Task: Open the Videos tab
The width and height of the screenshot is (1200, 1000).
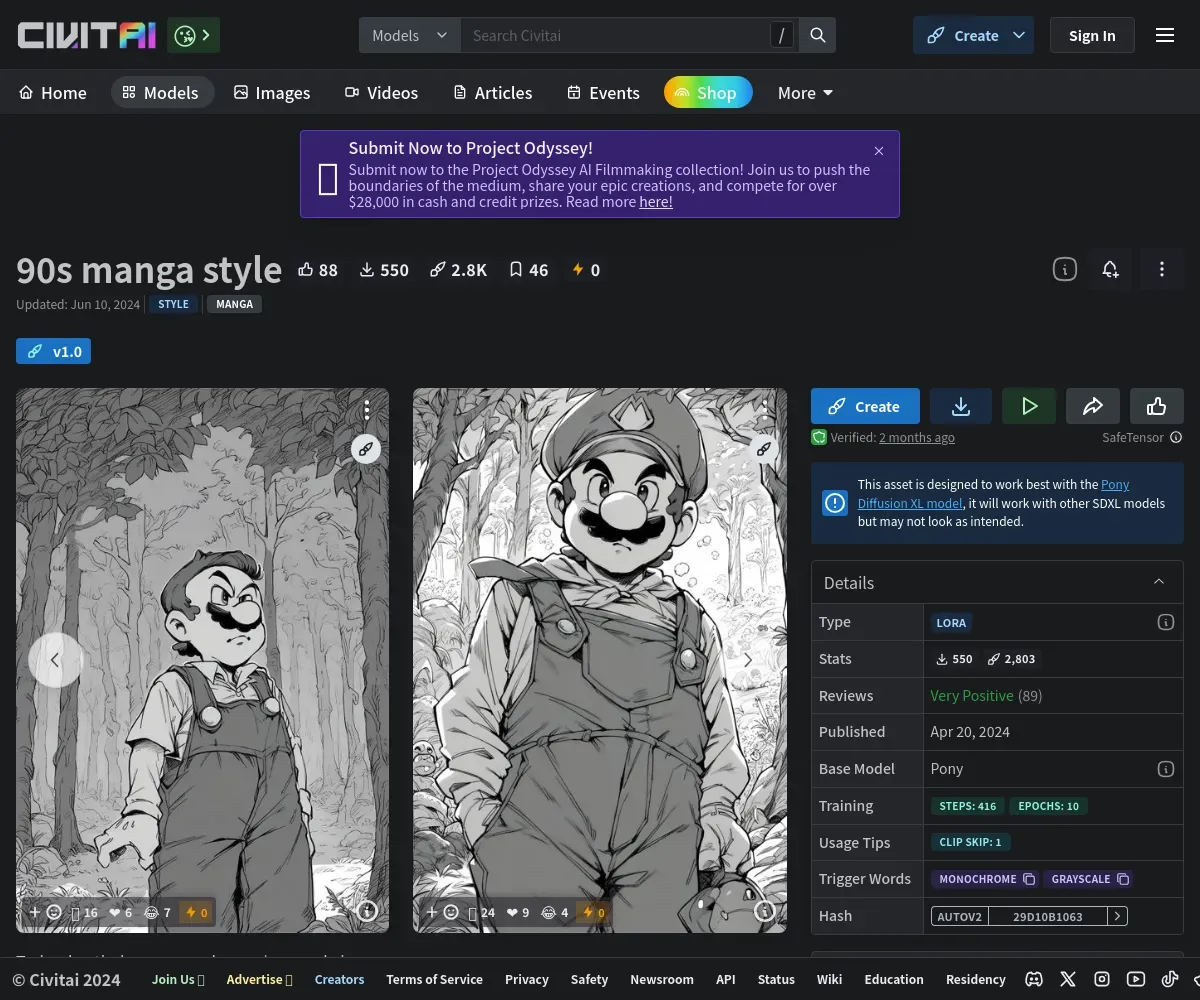Action: click(382, 92)
